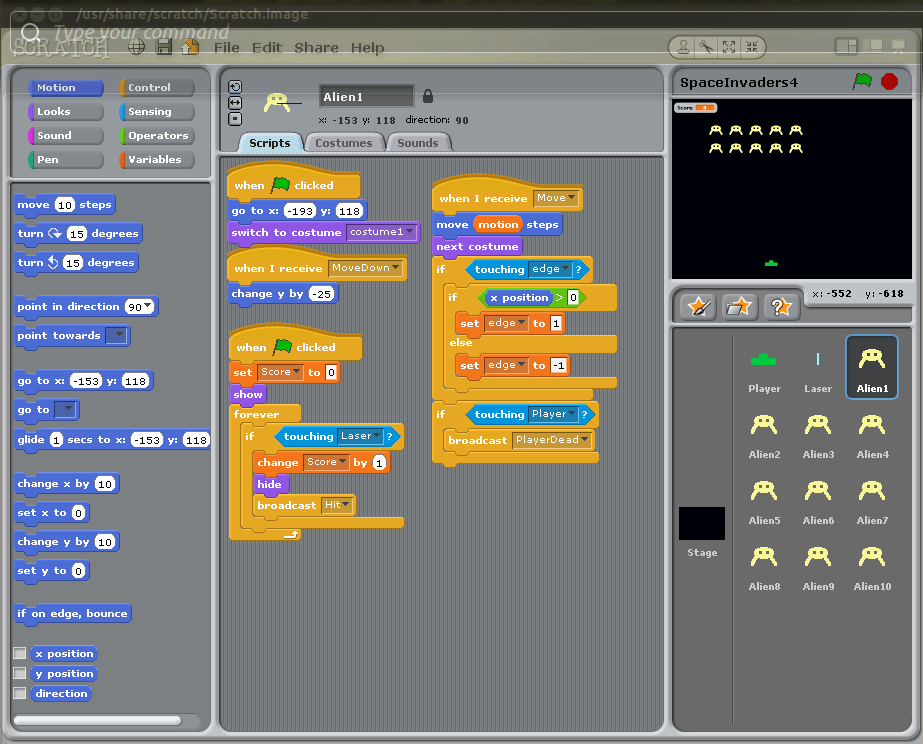Enable the direction stage monitor checkbox
The width and height of the screenshot is (923, 744).
point(18,693)
